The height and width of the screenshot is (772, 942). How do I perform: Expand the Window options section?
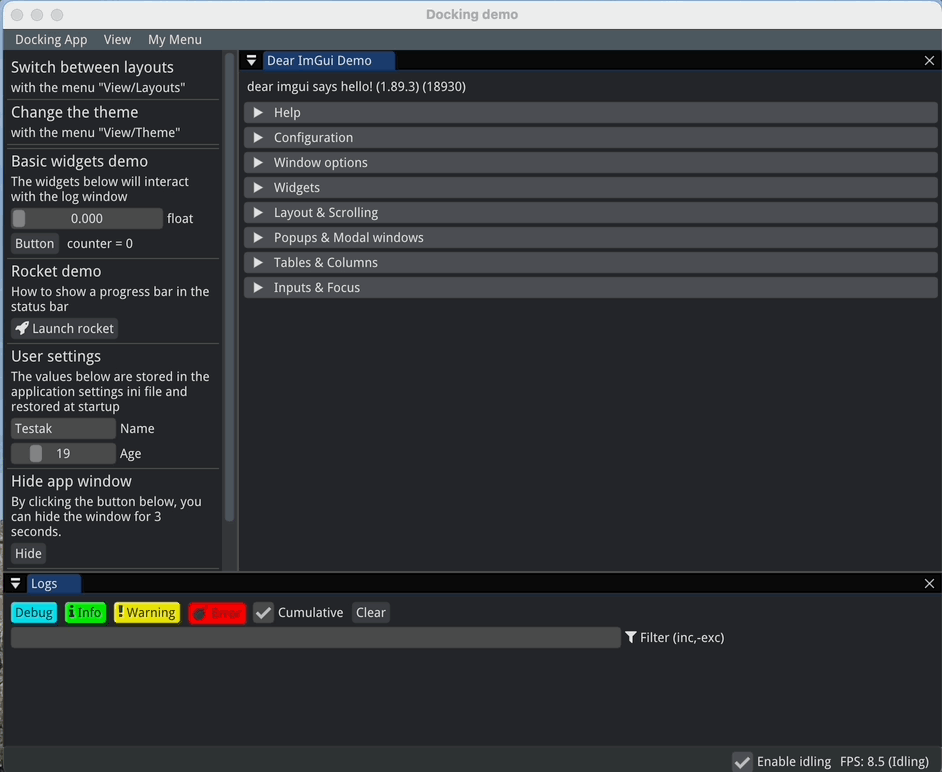pos(591,163)
